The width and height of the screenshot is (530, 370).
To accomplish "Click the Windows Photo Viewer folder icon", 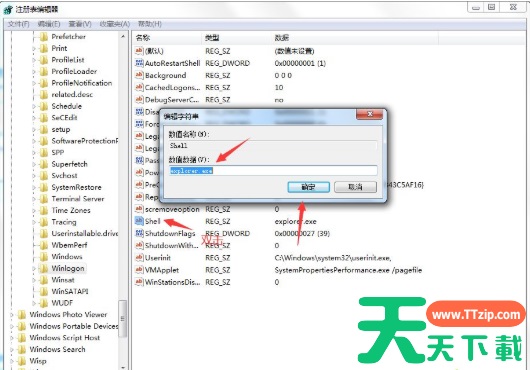I will [22, 315].
